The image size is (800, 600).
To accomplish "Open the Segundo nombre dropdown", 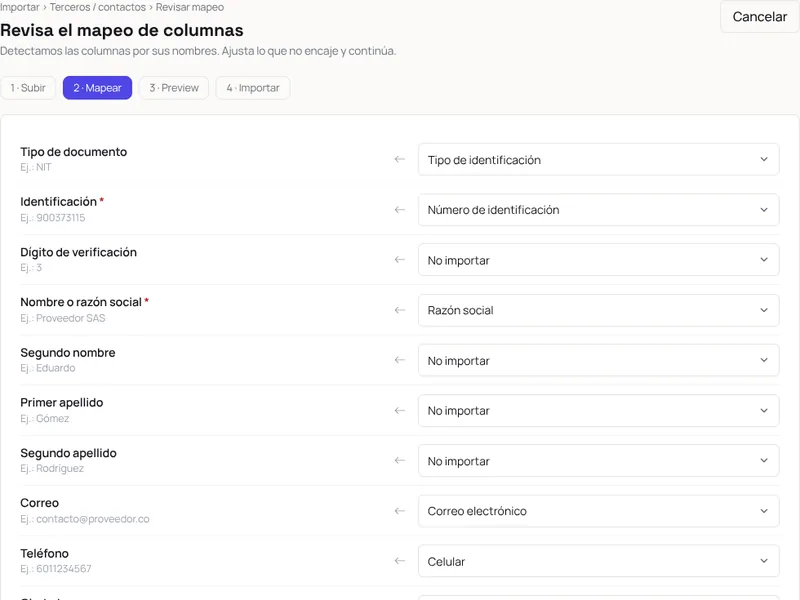I will click(x=598, y=361).
